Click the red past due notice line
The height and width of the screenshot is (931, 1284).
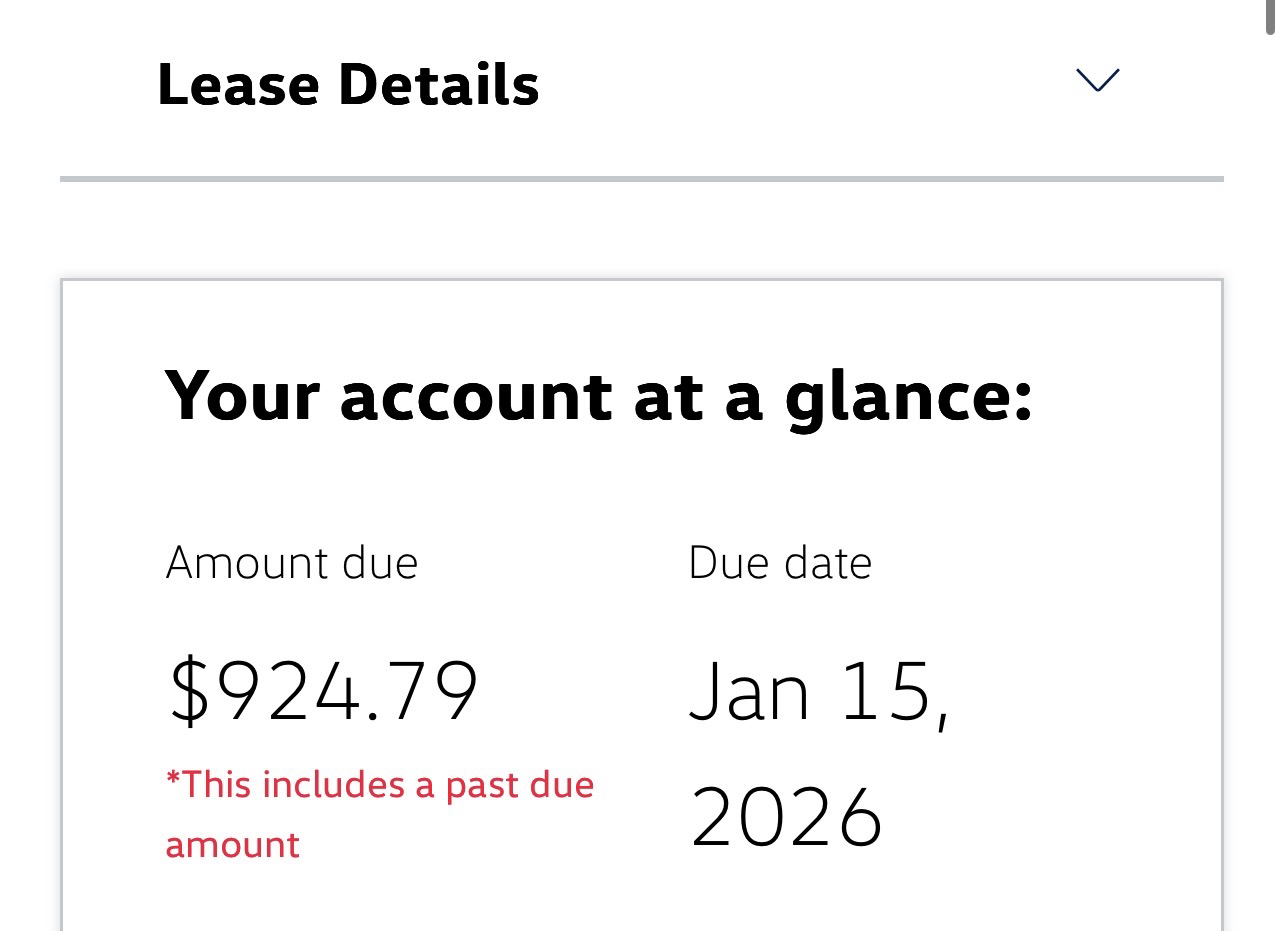(380, 785)
